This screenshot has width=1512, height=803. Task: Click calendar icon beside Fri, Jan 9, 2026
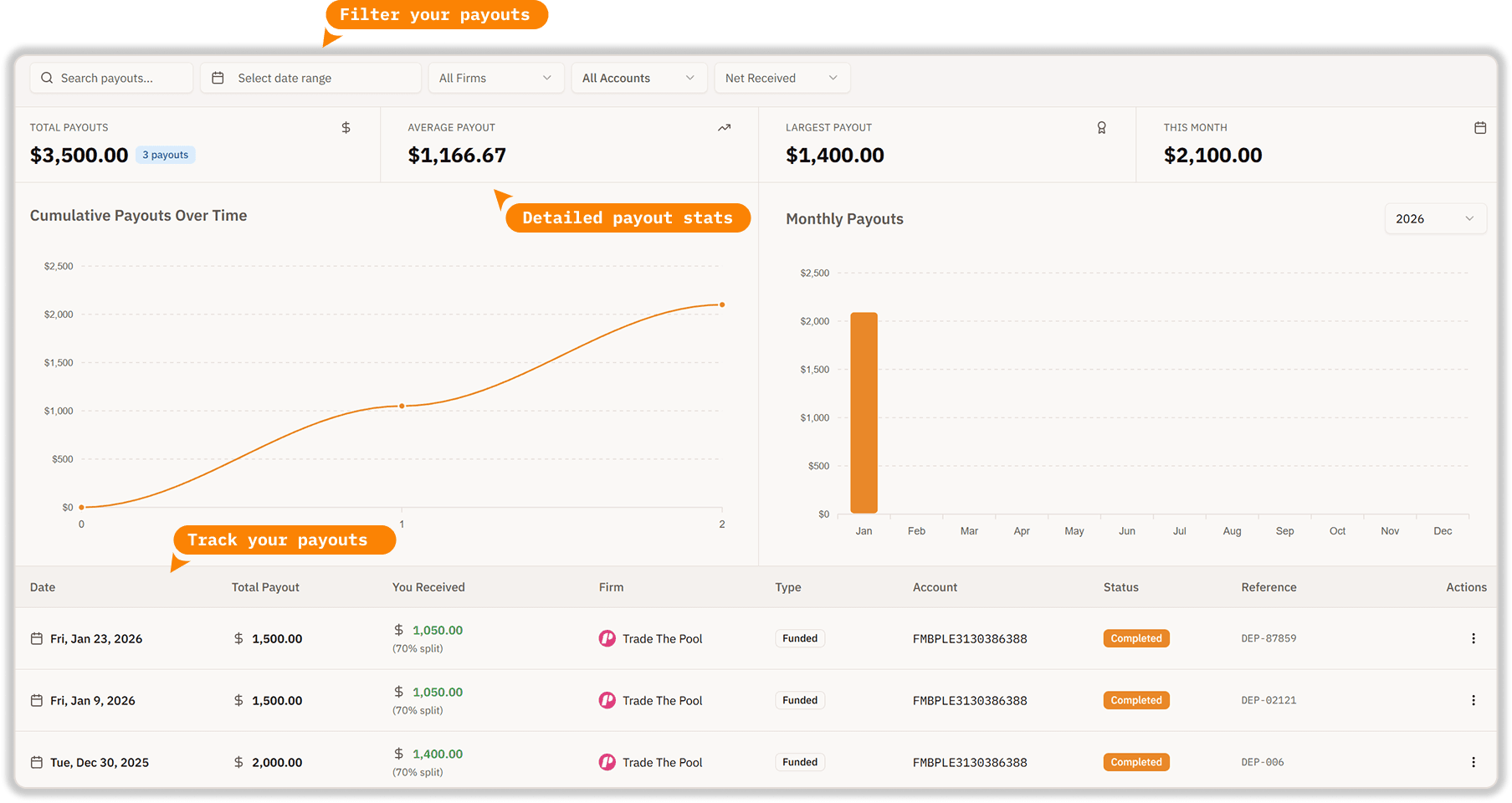[37, 700]
